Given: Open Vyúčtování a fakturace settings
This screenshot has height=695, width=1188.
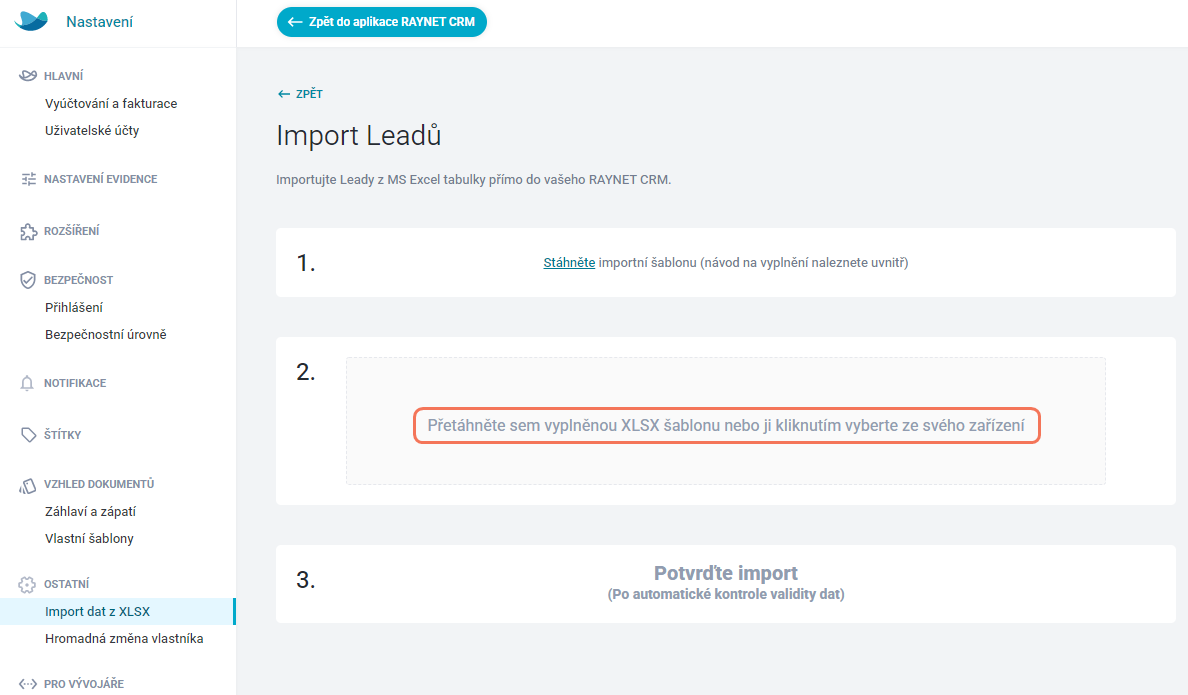Looking at the screenshot, I should point(111,103).
